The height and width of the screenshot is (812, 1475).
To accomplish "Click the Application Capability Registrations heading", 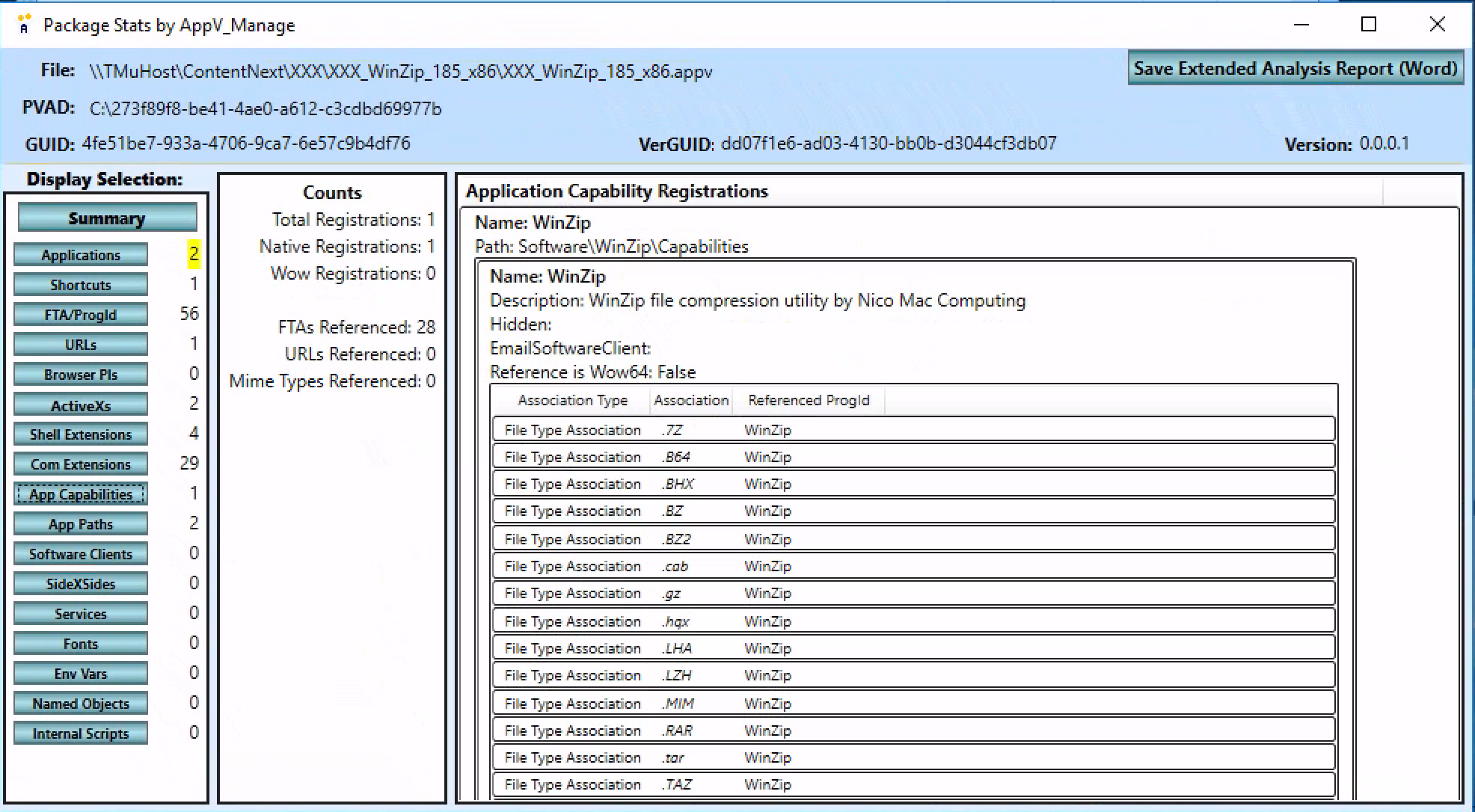I will 617,191.
